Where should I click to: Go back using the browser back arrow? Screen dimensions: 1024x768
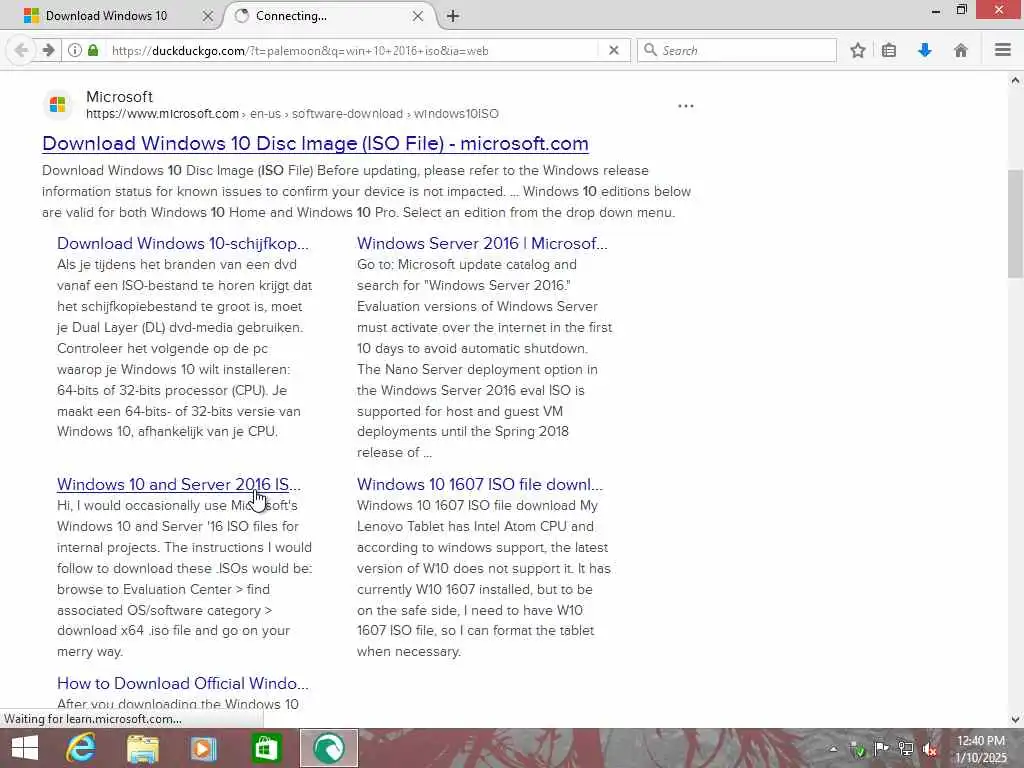[x=21, y=50]
